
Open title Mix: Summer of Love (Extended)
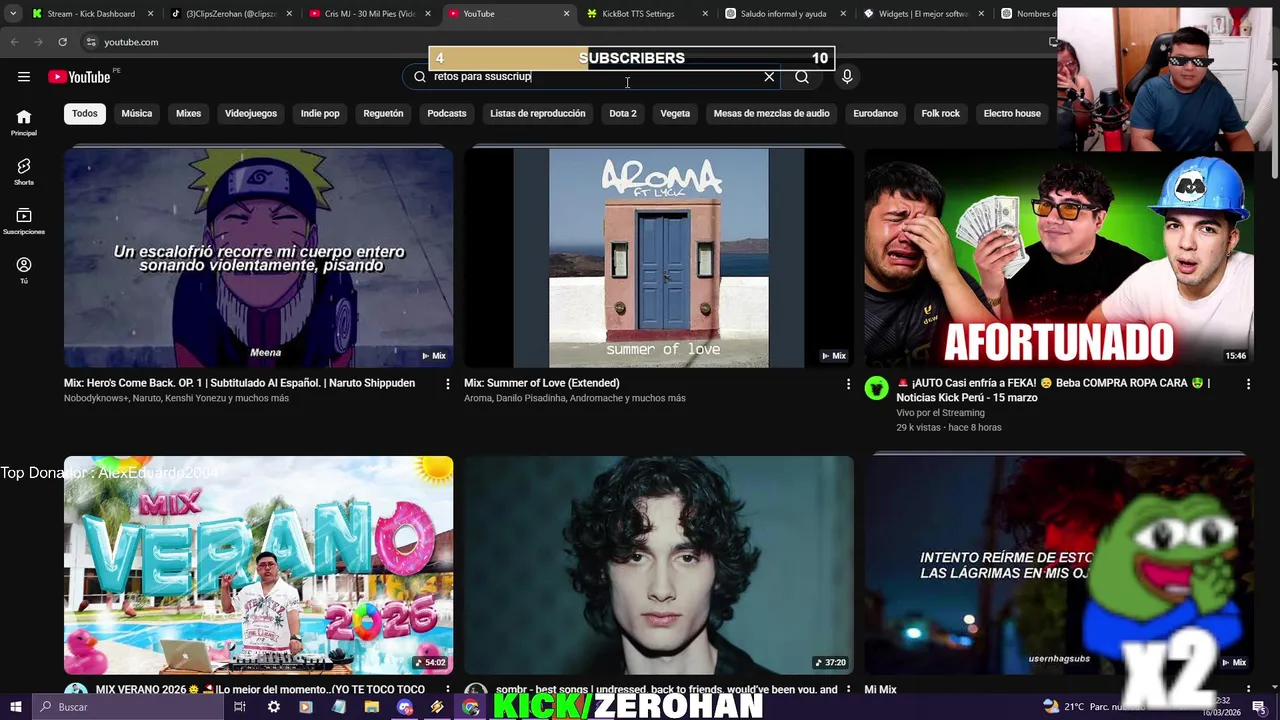(x=542, y=383)
